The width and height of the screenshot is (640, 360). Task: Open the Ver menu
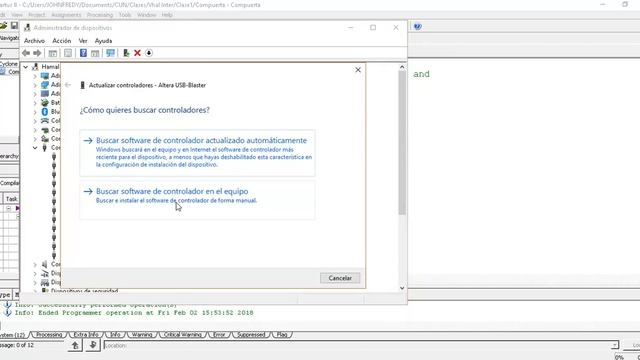(x=83, y=41)
